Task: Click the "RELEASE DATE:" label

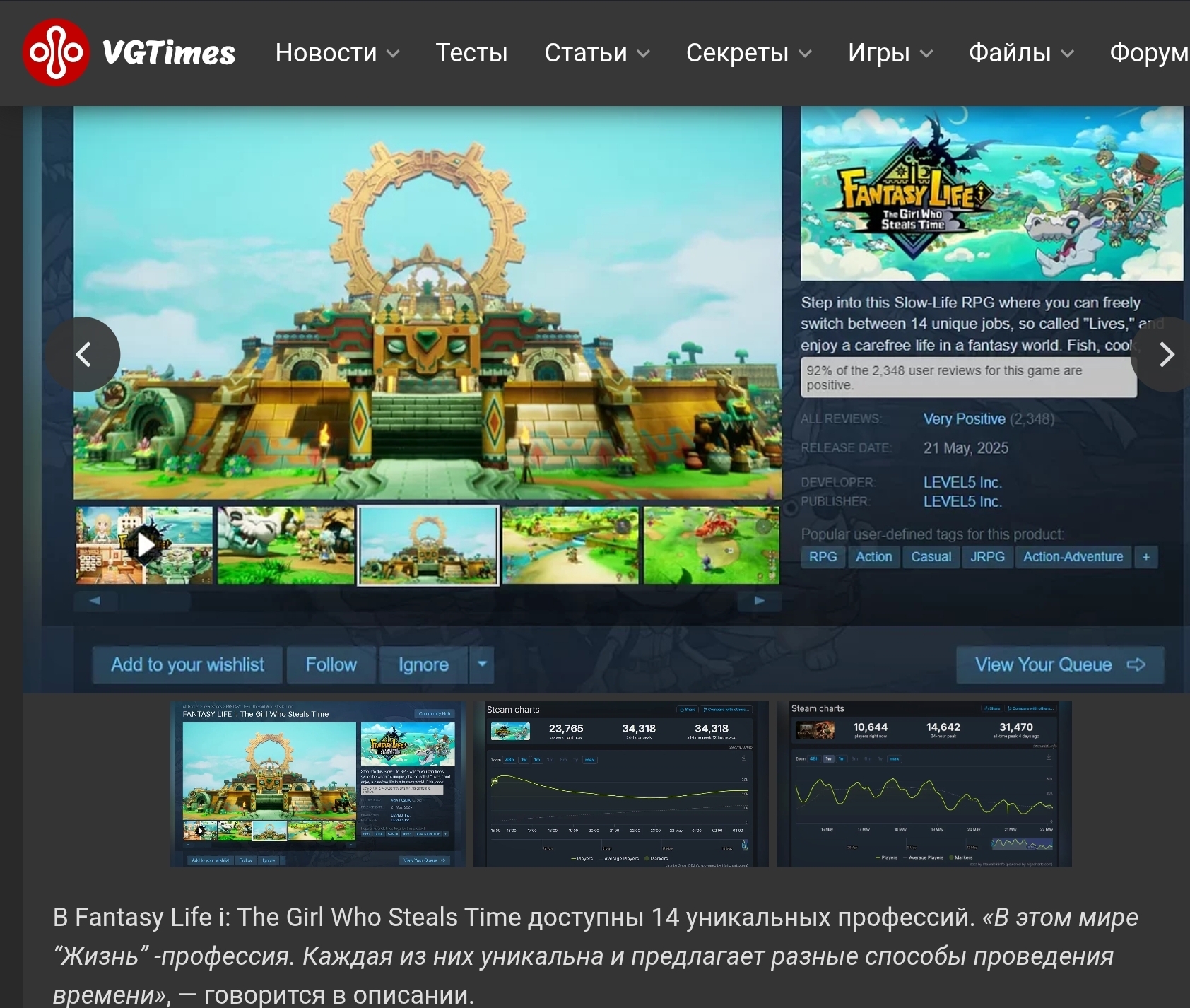Action: pyautogui.click(x=847, y=448)
